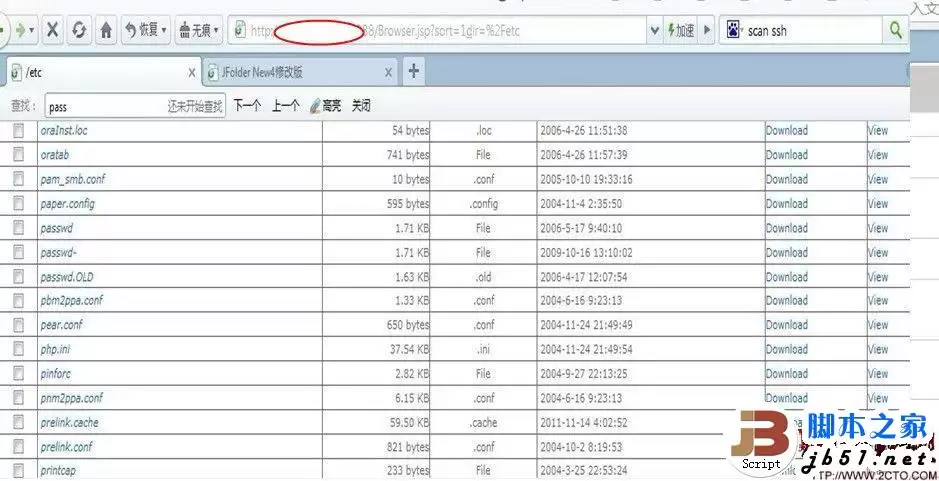Open the printcap file link
Viewport: 939px width, 481px height.
click(x=58, y=471)
